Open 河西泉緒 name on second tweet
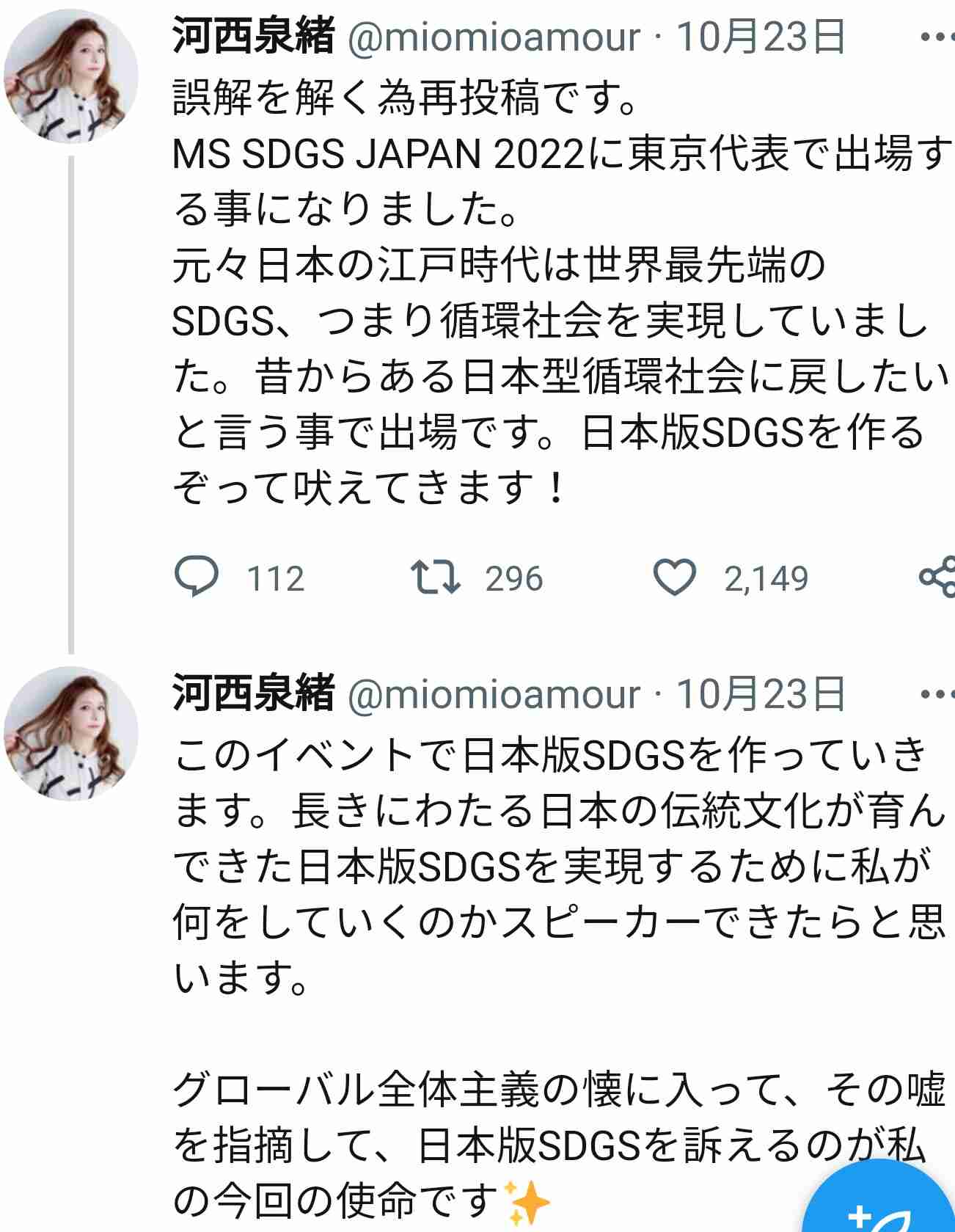Viewport: 955px width, 1232px height. coord(253,694)
